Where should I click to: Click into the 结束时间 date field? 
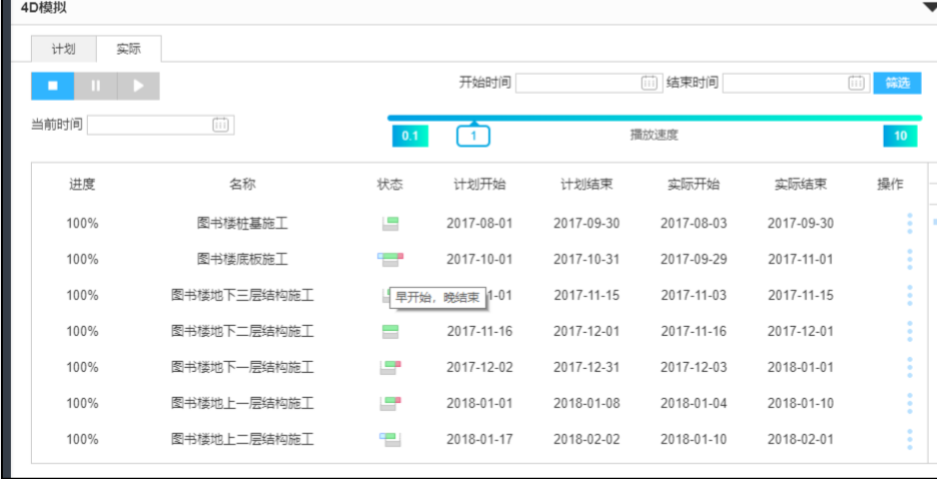[796, 83]
